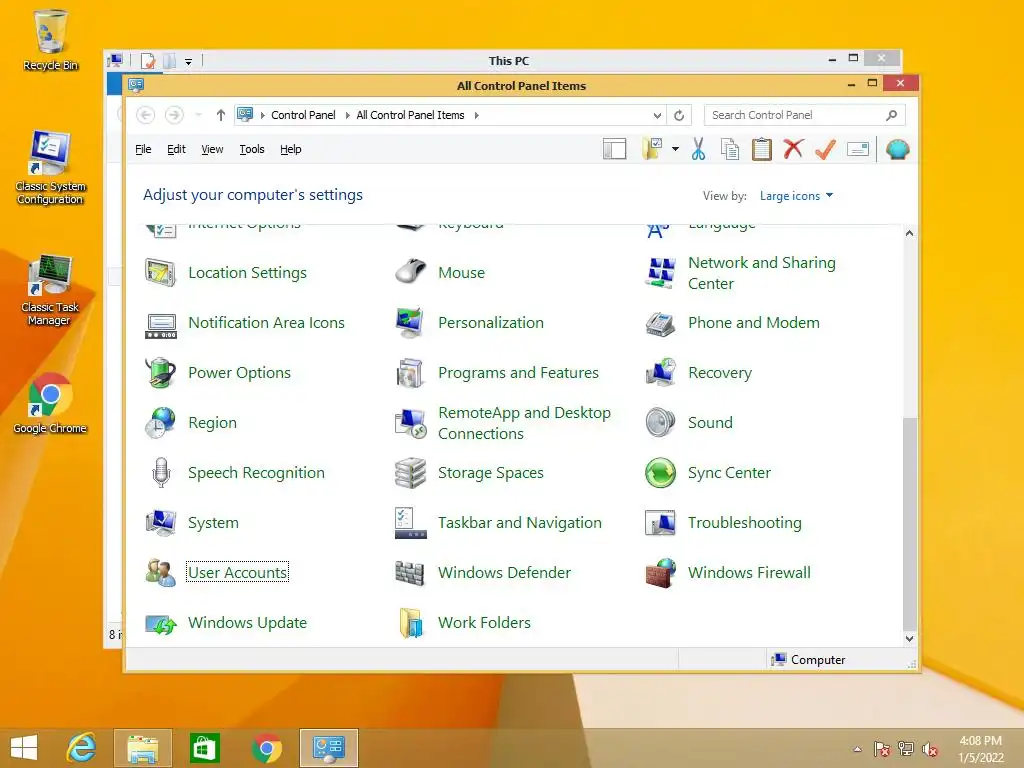Click the red X Delete toolbar icon
This screenshot has width=1024, height=768.
pos(793,149)
